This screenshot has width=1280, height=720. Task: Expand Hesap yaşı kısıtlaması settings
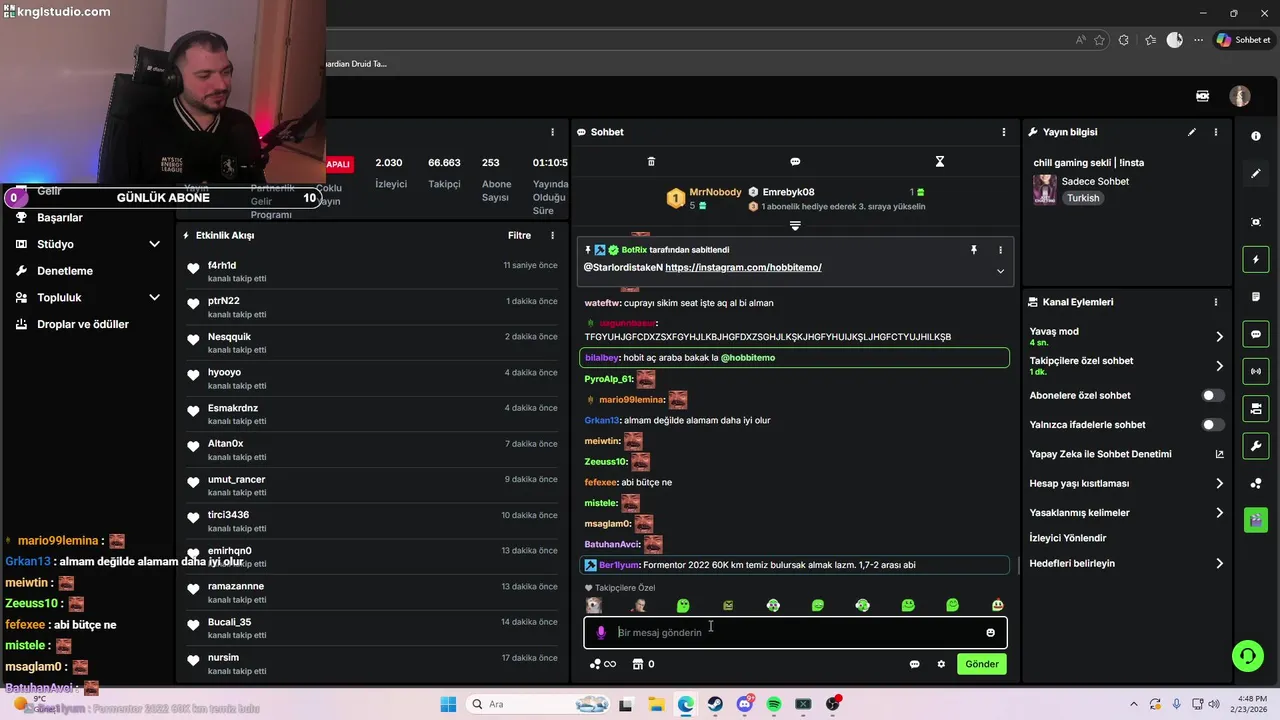[x=1219, y=484]
